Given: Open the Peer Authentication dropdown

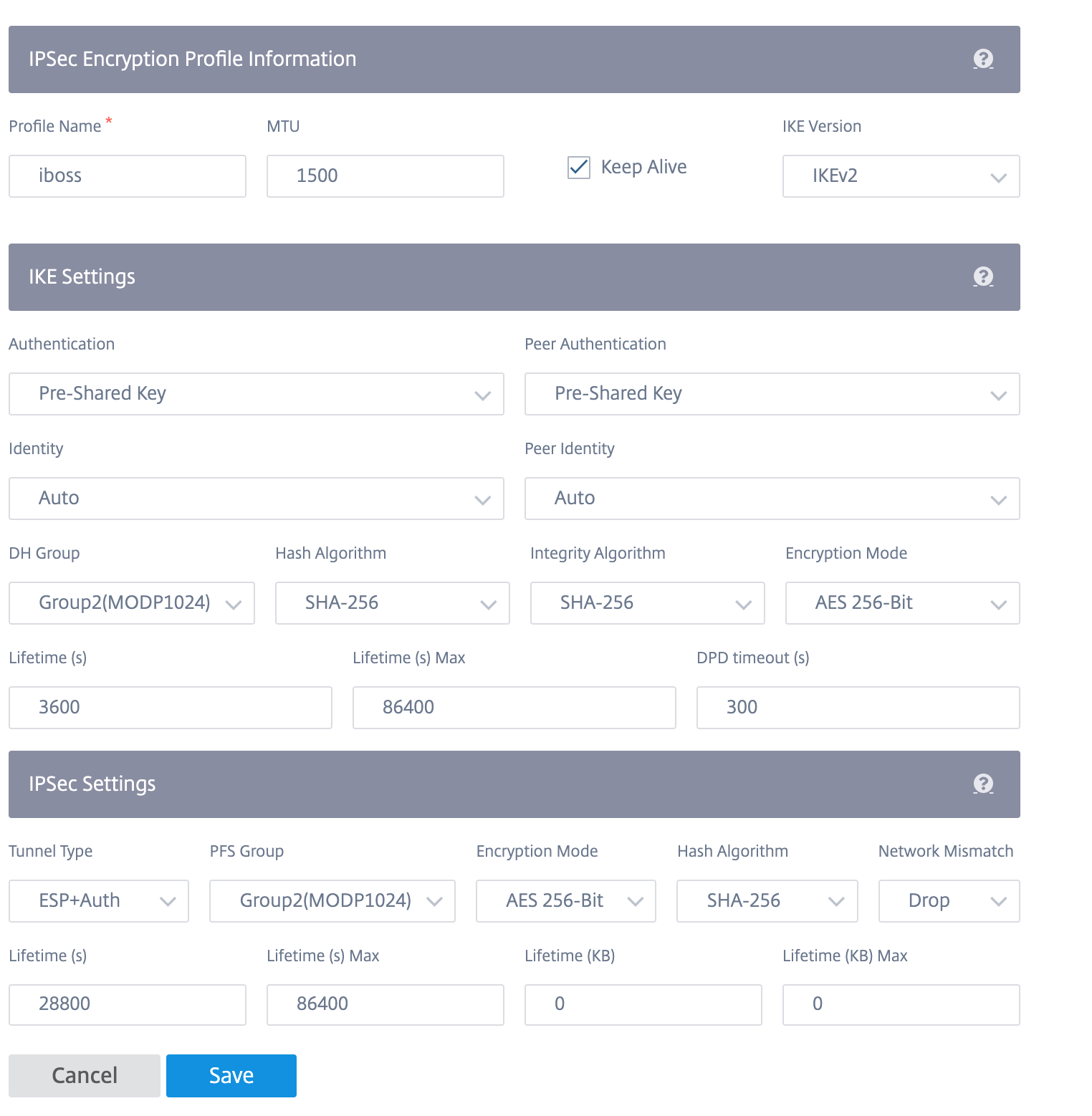Looking at the screenshot, I should tap(772, 394).
